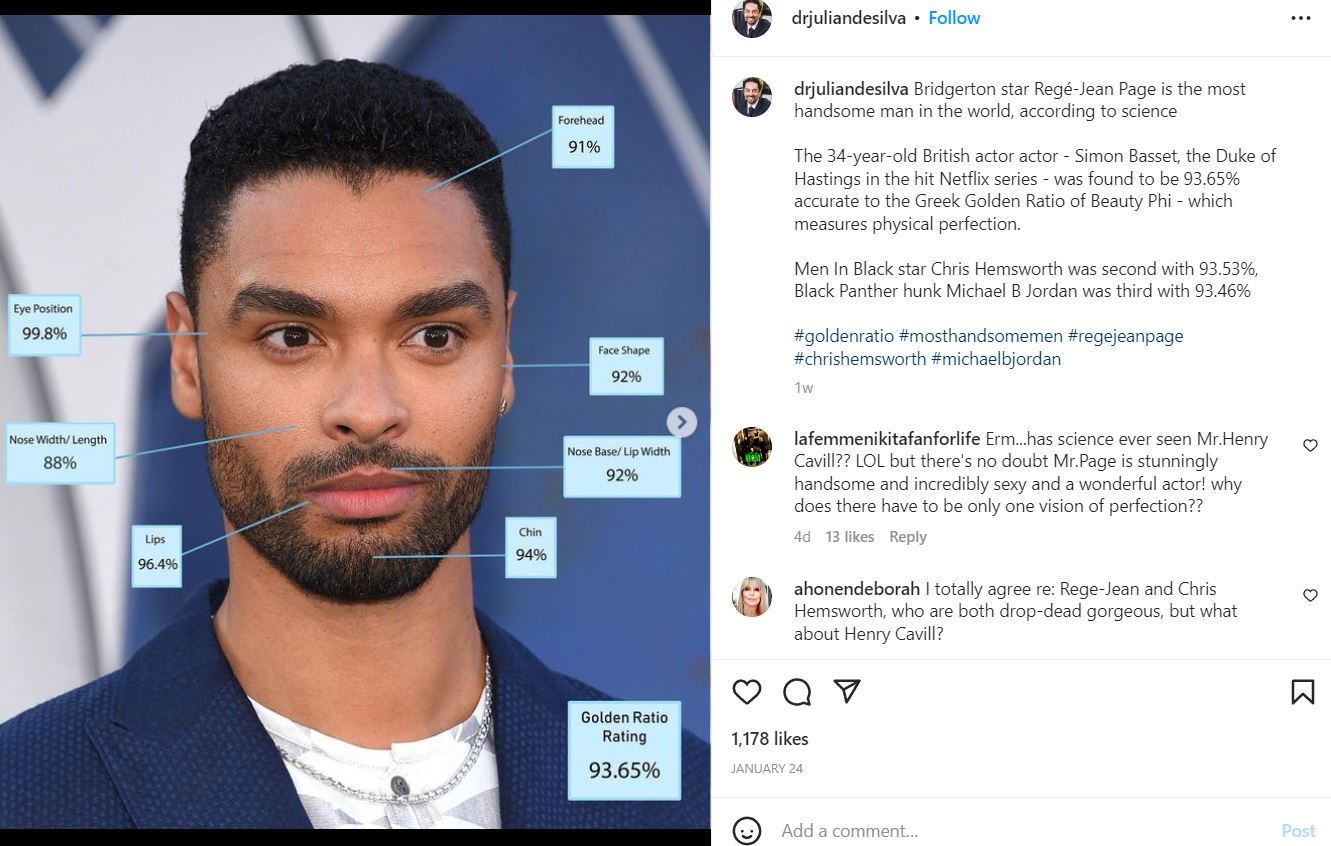View 13 likes on first comment
This screenshot has width=1331, height=846.
(850, 537)
